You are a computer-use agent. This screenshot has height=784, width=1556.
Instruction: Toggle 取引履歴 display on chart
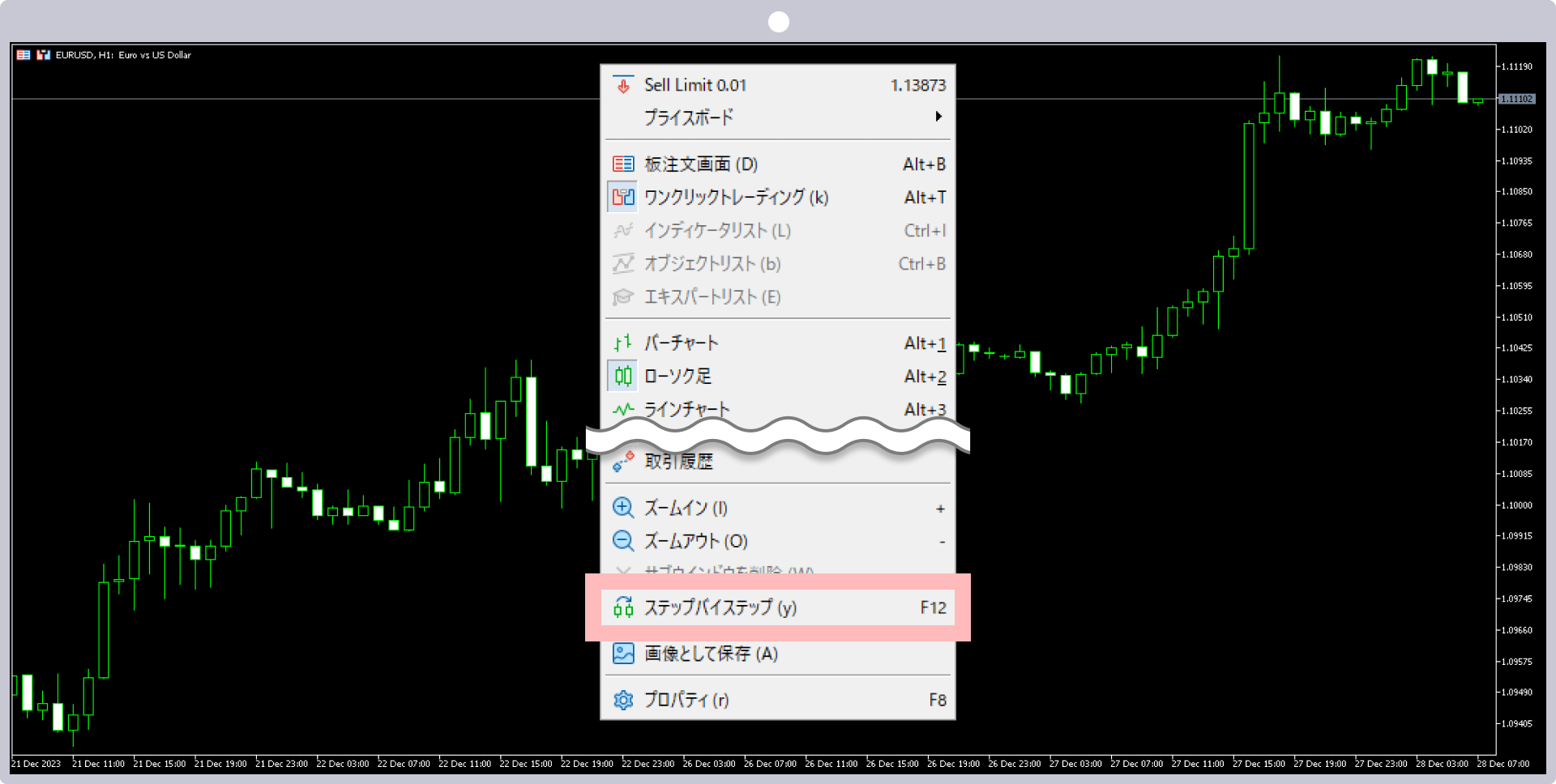click(778, 462)
